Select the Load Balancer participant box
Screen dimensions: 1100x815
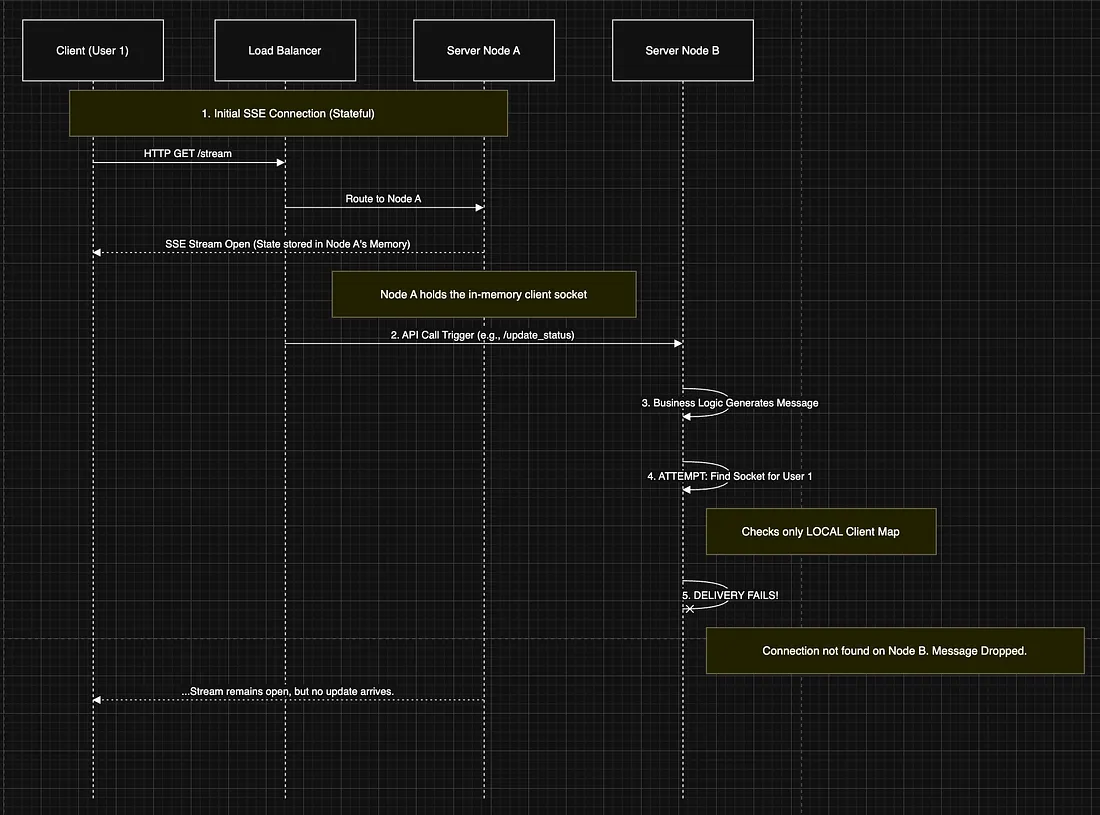coord(284,50)
